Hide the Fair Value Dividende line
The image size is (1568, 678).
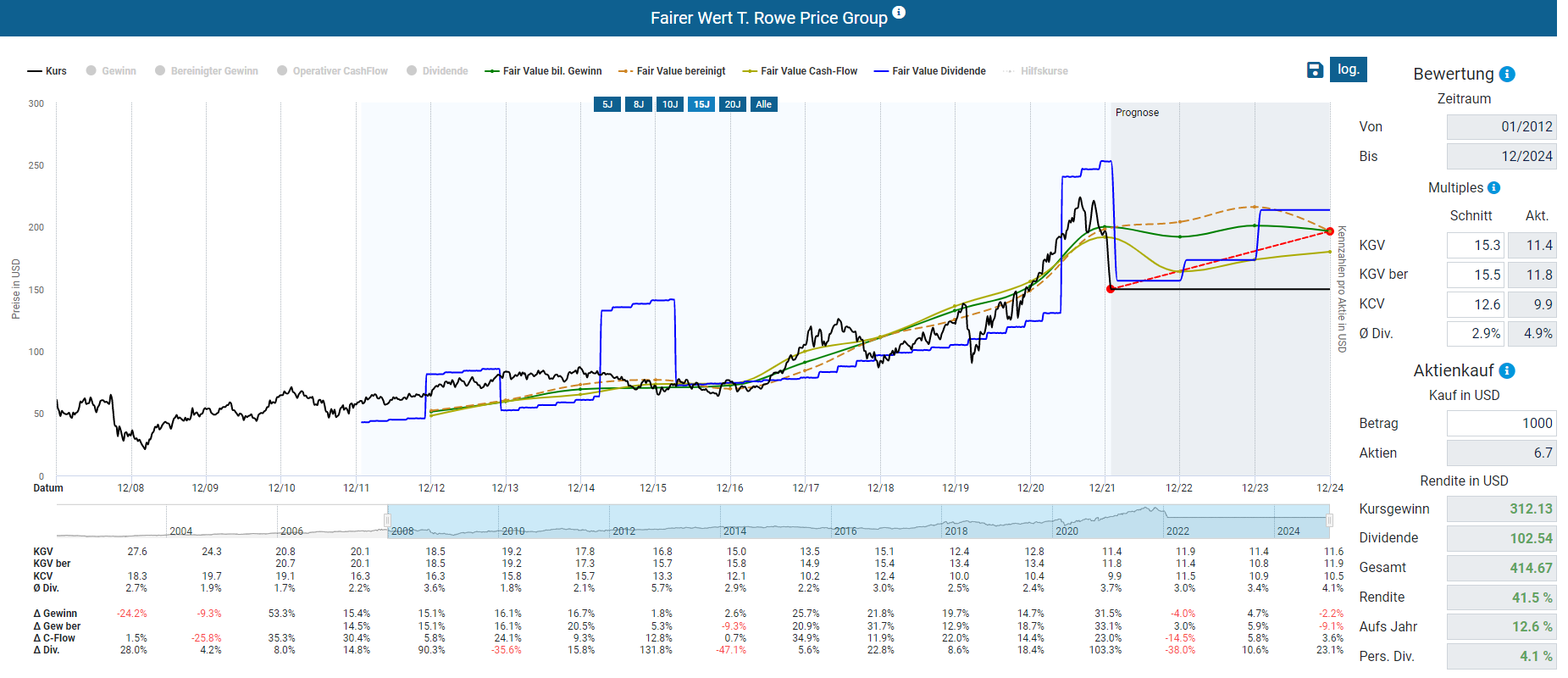click(930, 71)
